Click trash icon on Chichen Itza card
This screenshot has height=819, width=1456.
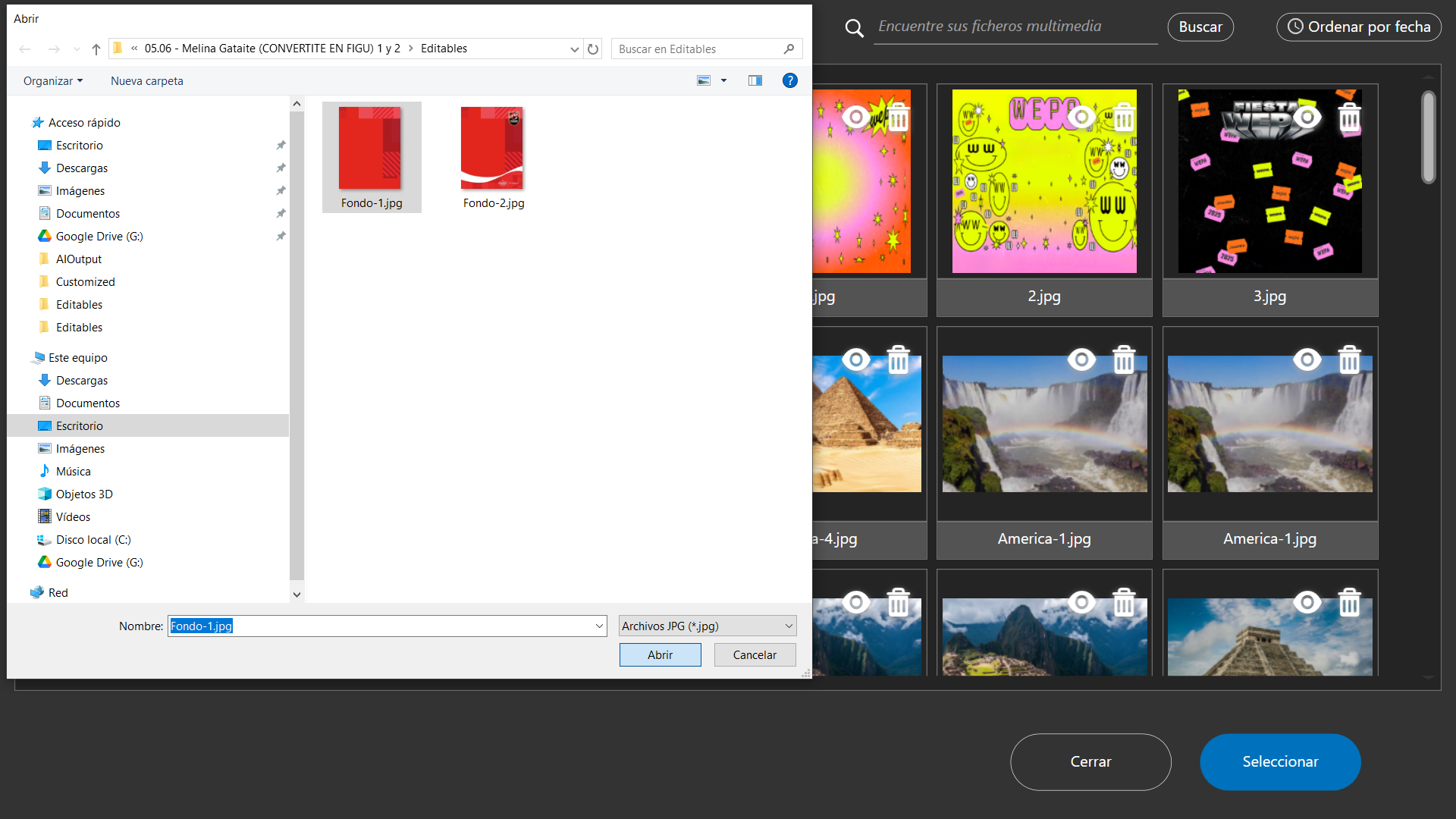tap(1349, 602)
